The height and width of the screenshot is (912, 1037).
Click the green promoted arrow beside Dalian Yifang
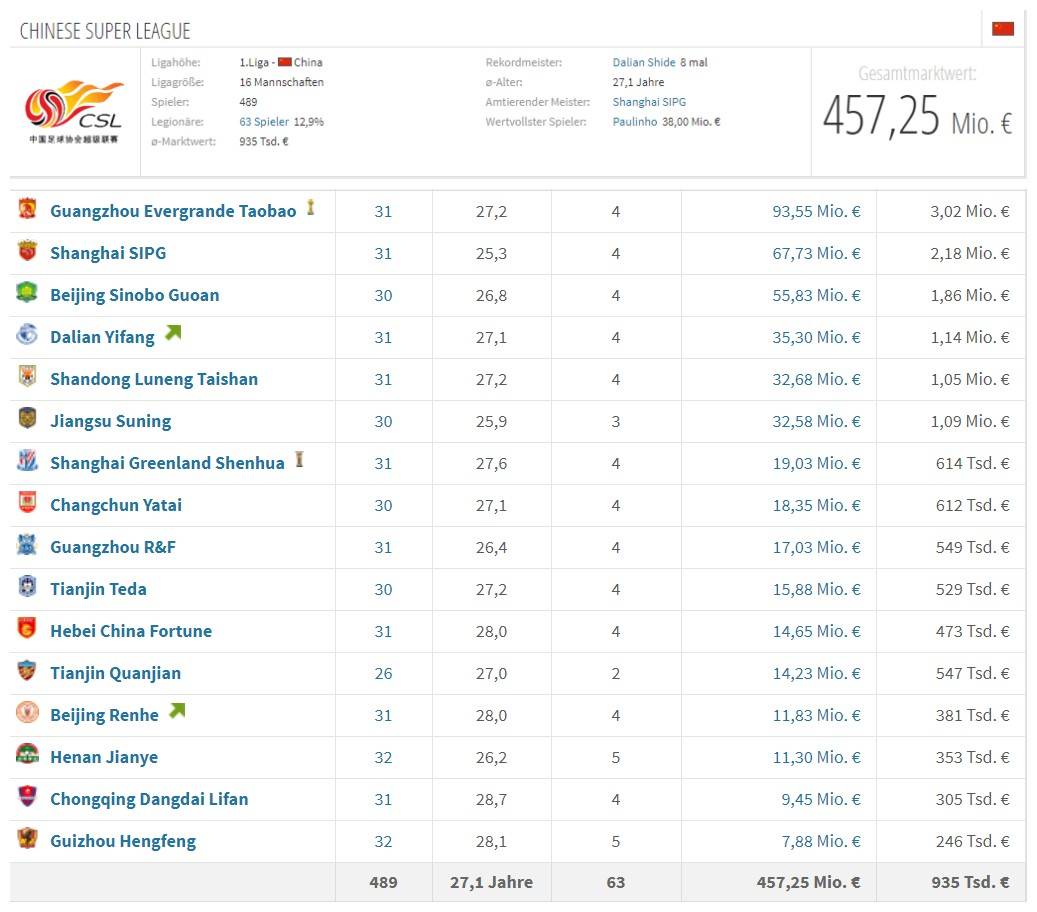pos(174,334)
